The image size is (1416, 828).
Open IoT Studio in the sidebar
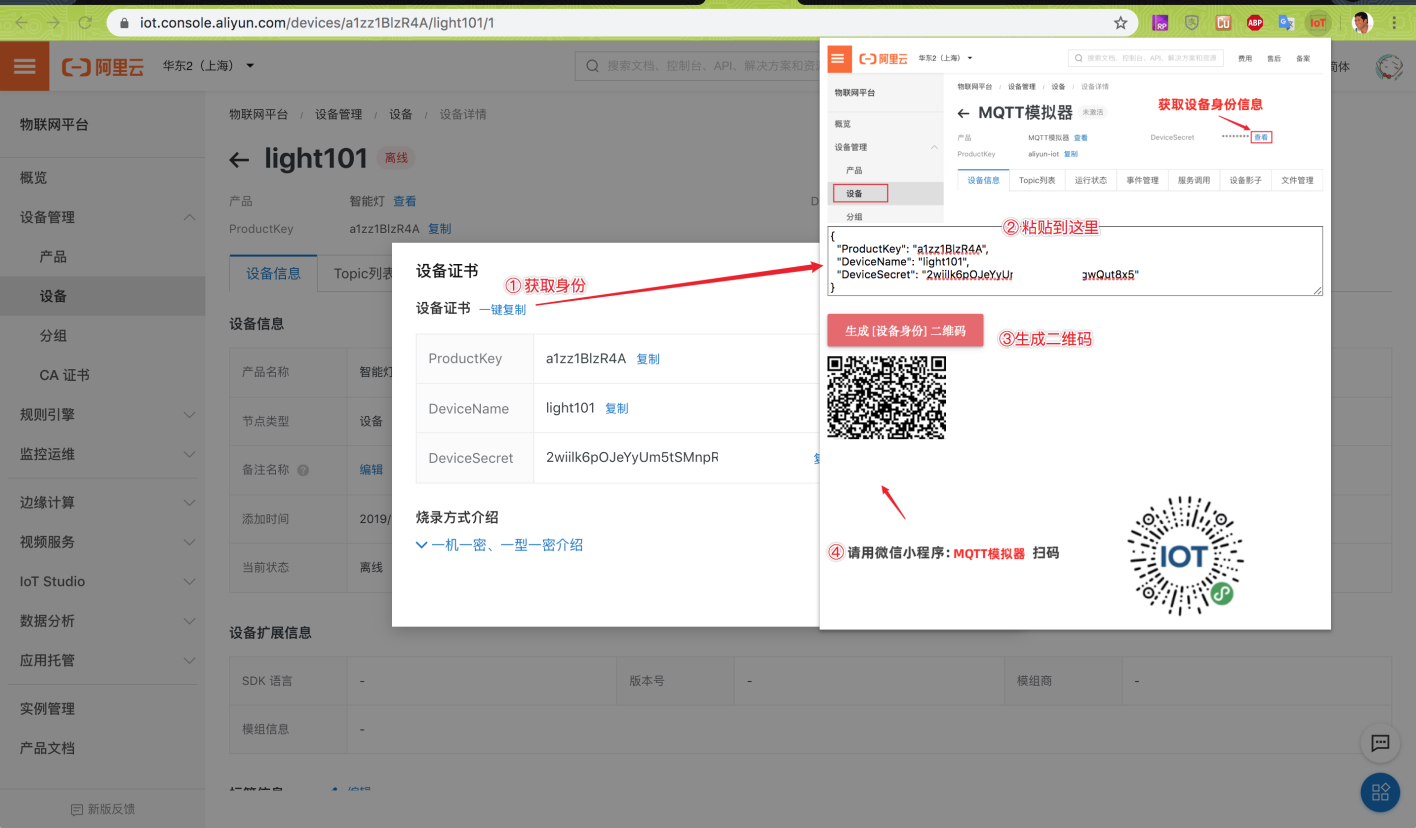click(x=52, y=581)
